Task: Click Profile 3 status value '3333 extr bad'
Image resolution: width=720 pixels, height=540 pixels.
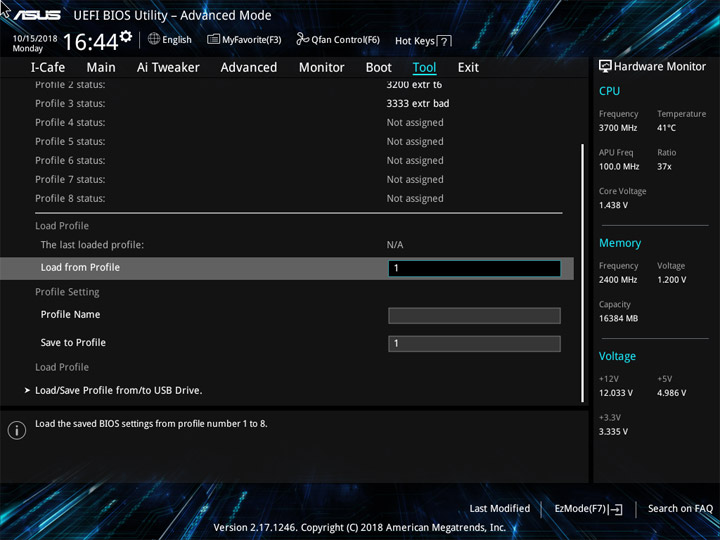Action: (418, 103)
